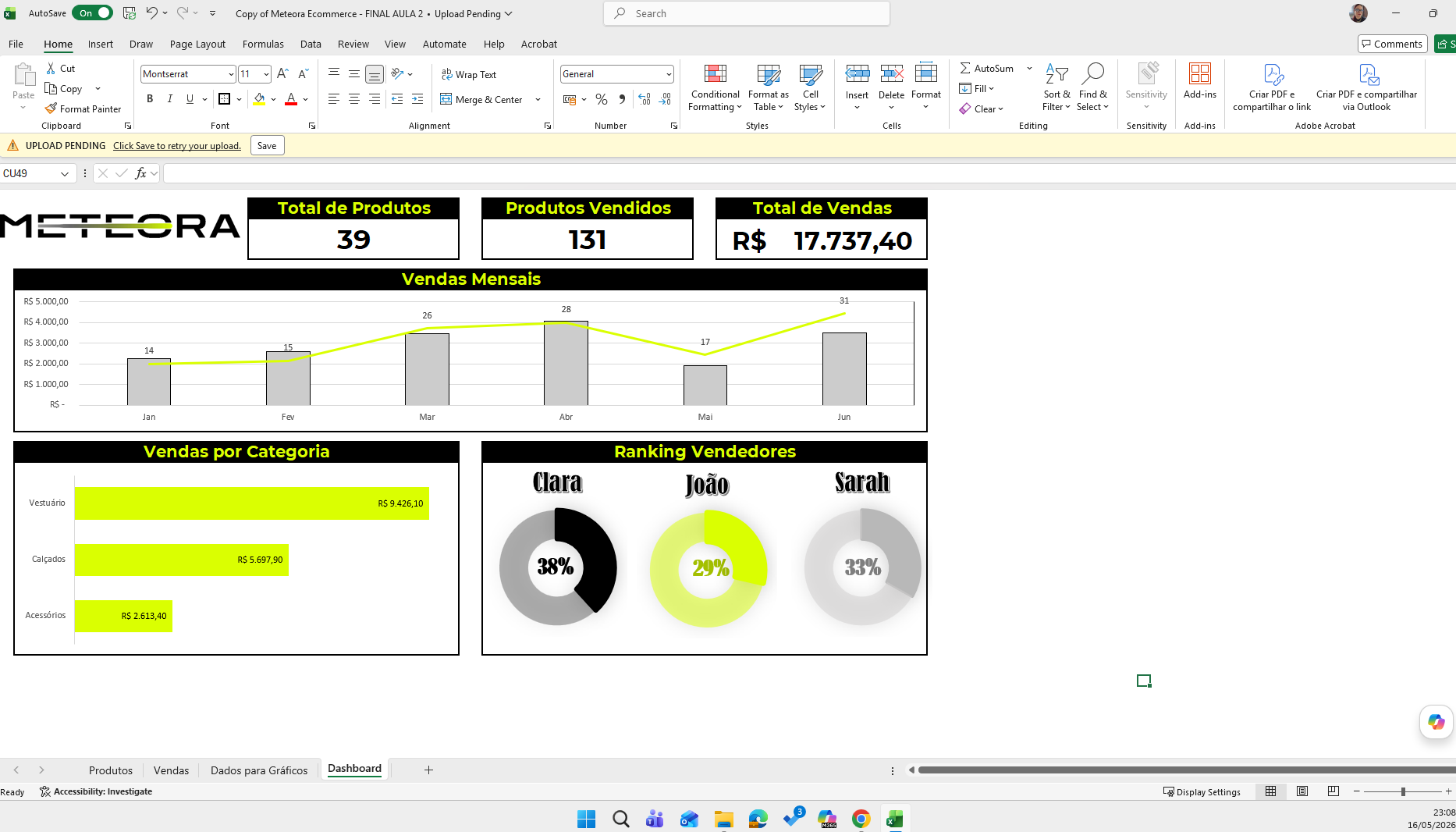Open the Formulas ribbon tab
This screenshot has height=832, width=1456.
(263, 44)
